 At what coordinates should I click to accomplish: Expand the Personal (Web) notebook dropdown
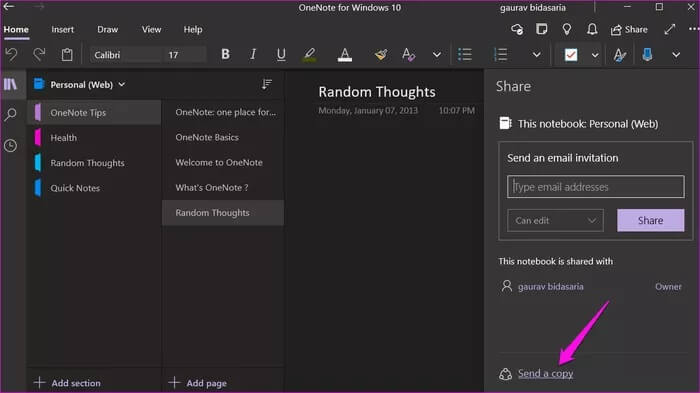click(80, 84)
